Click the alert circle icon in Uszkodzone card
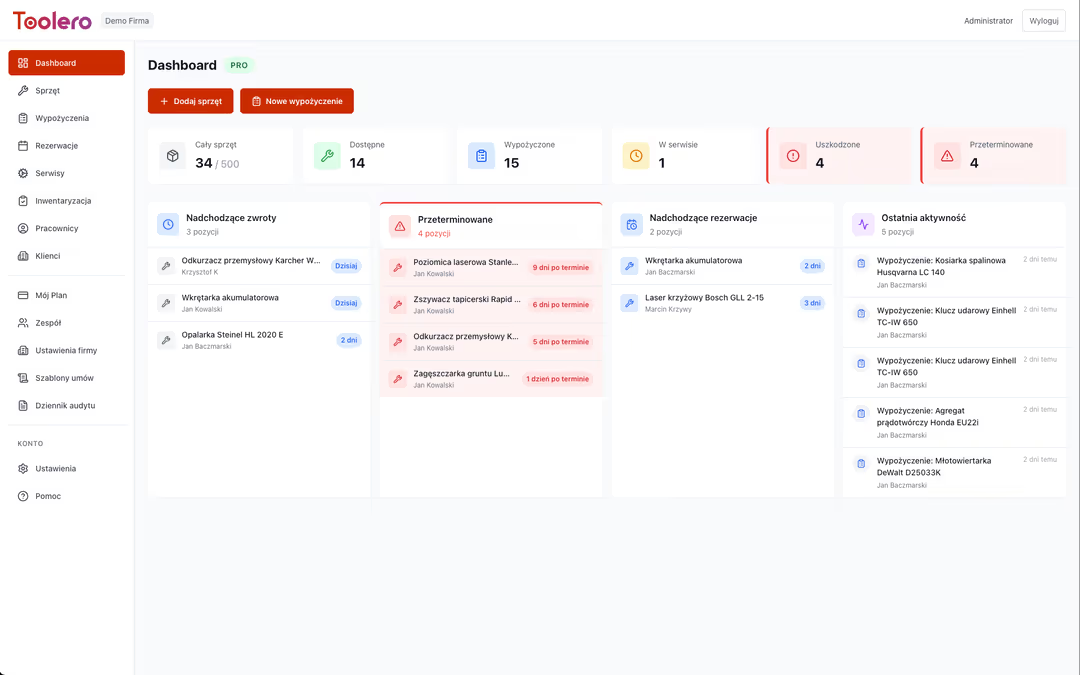1080x675 pixels. click(x=793, y=156)
